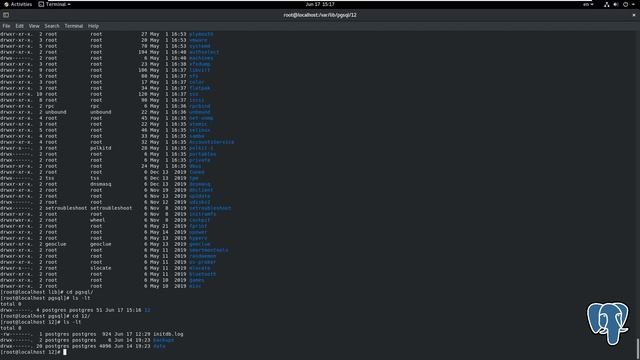Open the Edit menu

click(x=20, y=26)
